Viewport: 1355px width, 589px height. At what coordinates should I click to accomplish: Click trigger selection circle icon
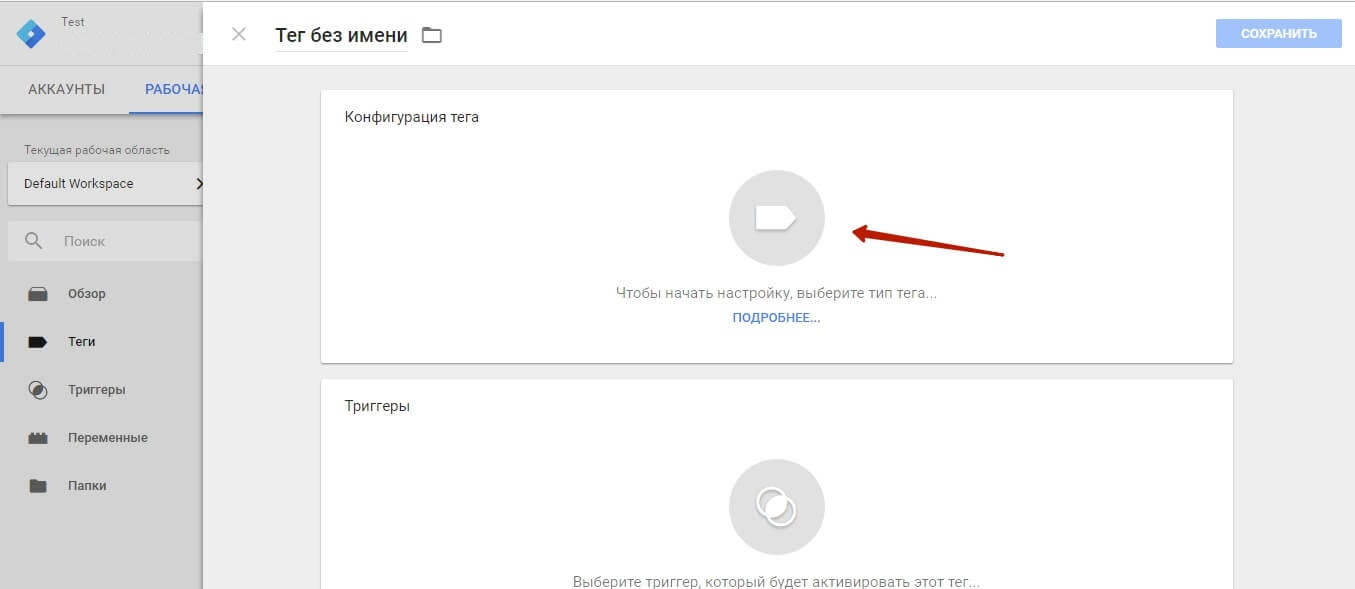(x=776, y=507)
